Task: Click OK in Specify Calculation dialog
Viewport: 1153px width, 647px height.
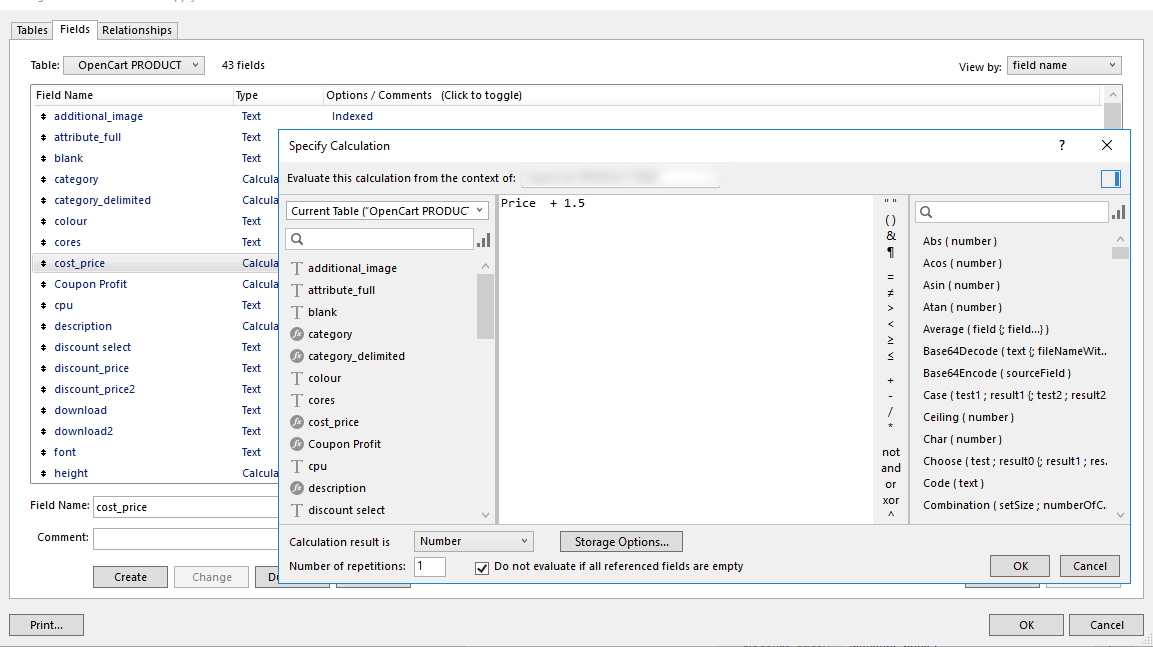Action: pos(1021,566)
